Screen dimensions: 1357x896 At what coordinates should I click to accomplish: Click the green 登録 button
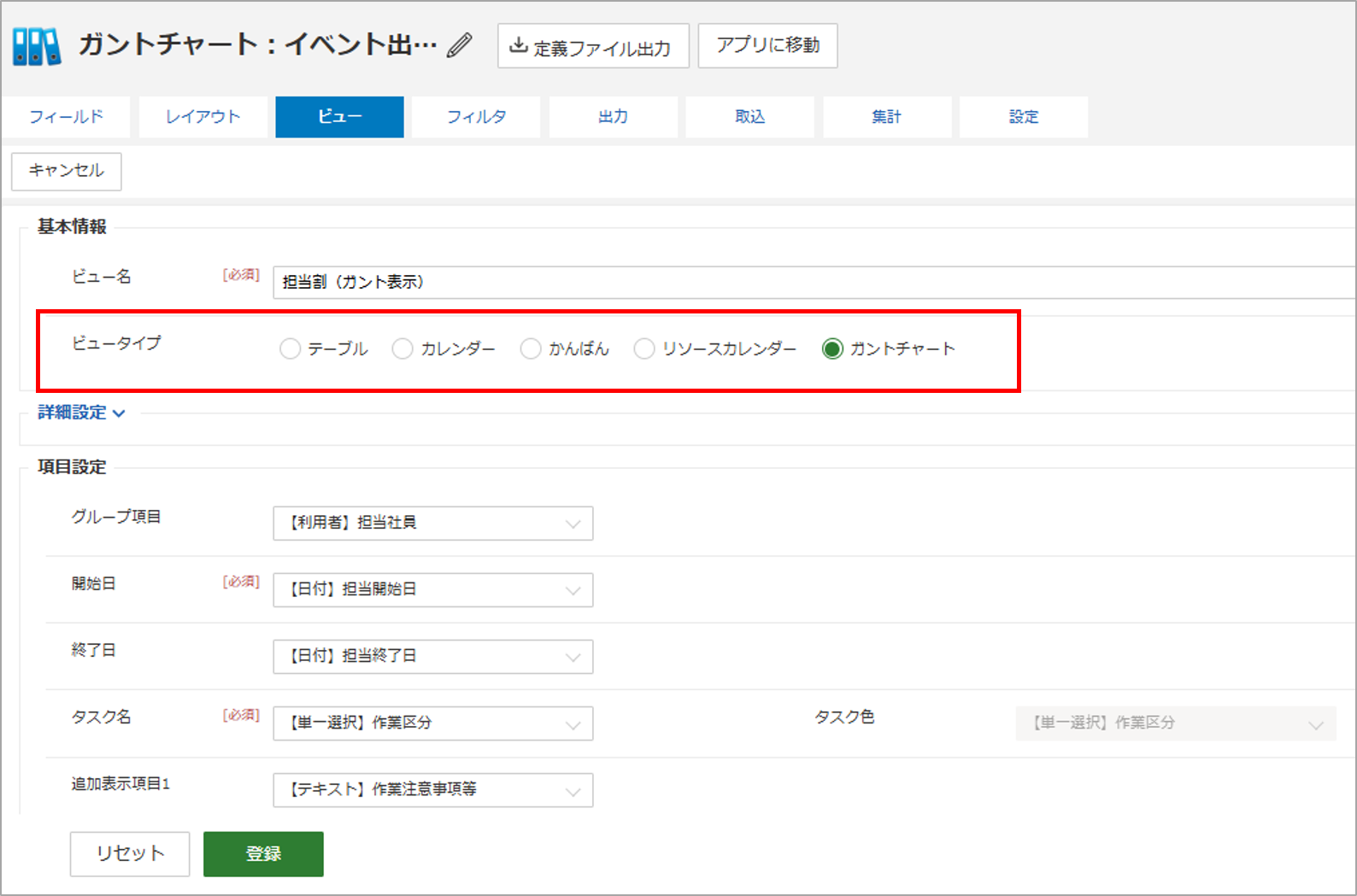click(x=263, y=853)
